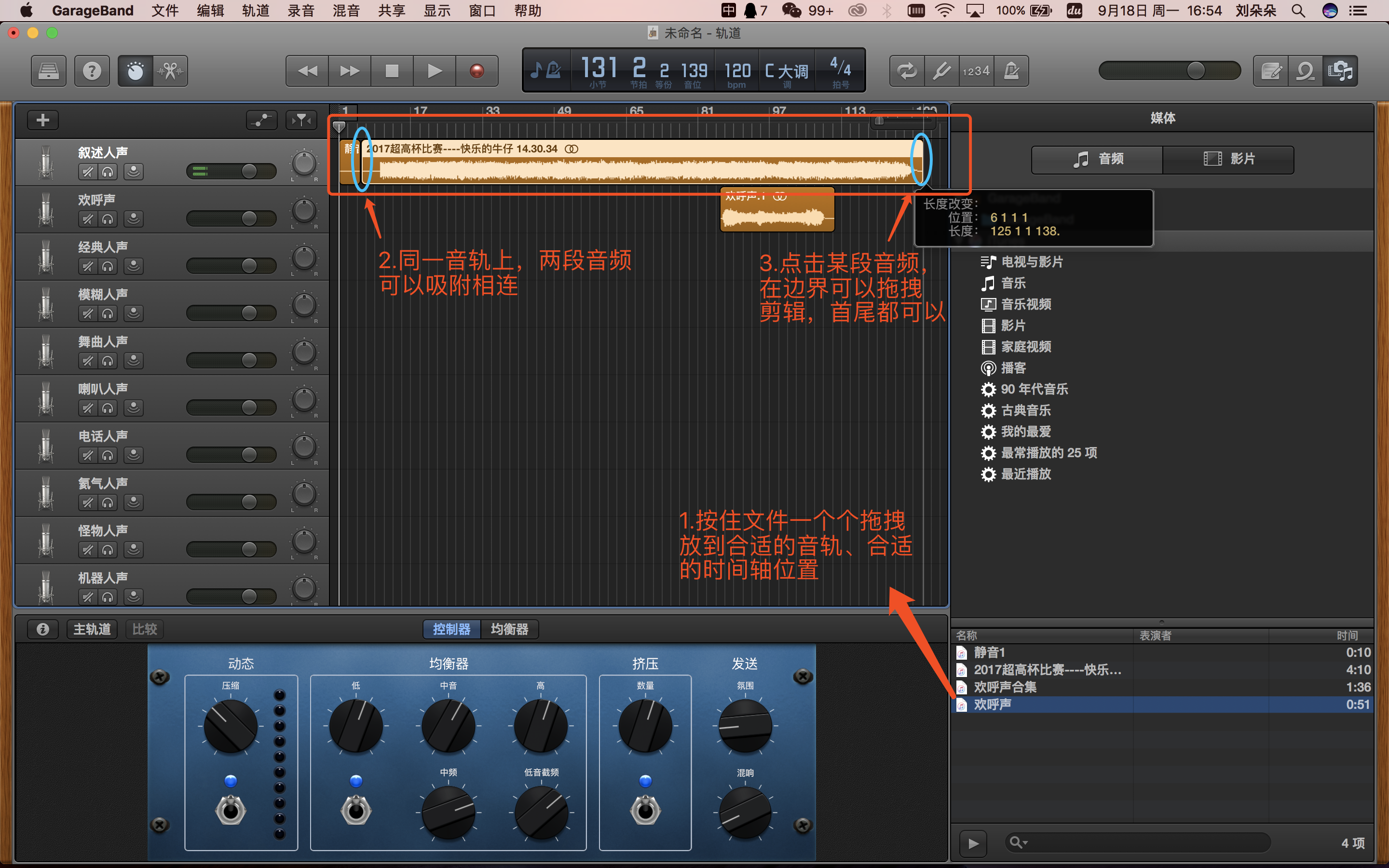Screen dimensions: 1389x868
Task: Open the 混音 menu
Action: pos(347,10)
